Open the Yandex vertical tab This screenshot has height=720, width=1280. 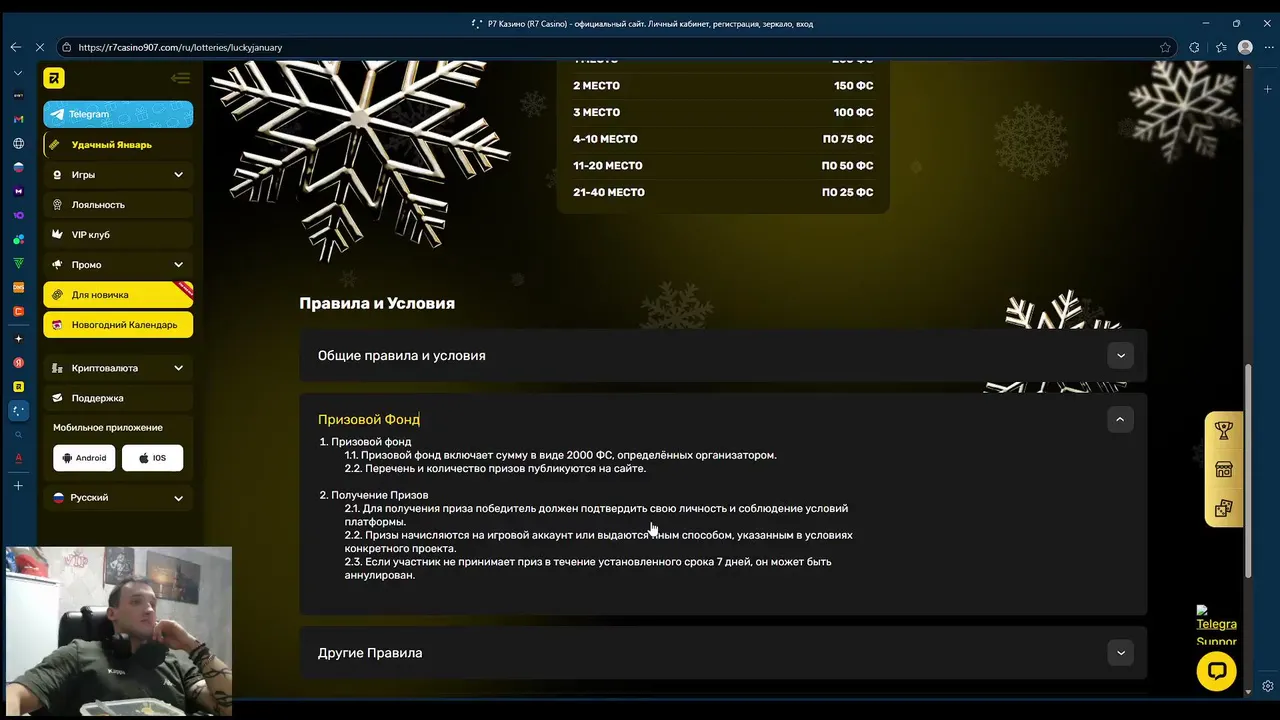coord(18,362)
